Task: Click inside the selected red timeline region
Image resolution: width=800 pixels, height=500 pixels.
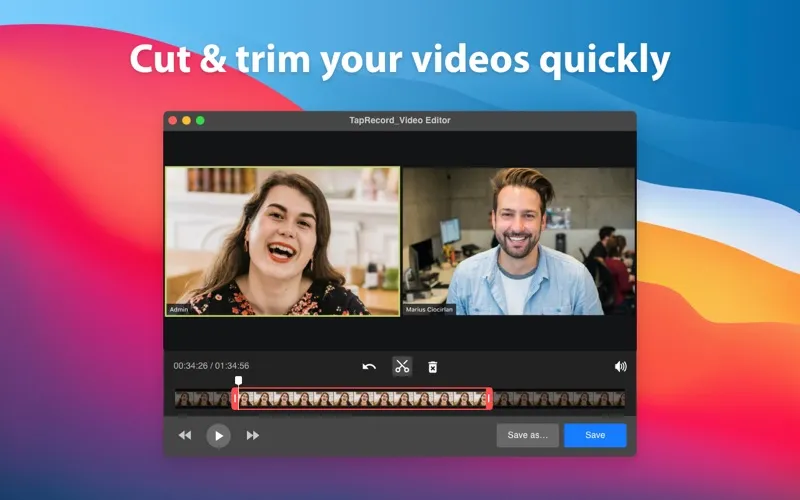Action: (x=362, y=399)
